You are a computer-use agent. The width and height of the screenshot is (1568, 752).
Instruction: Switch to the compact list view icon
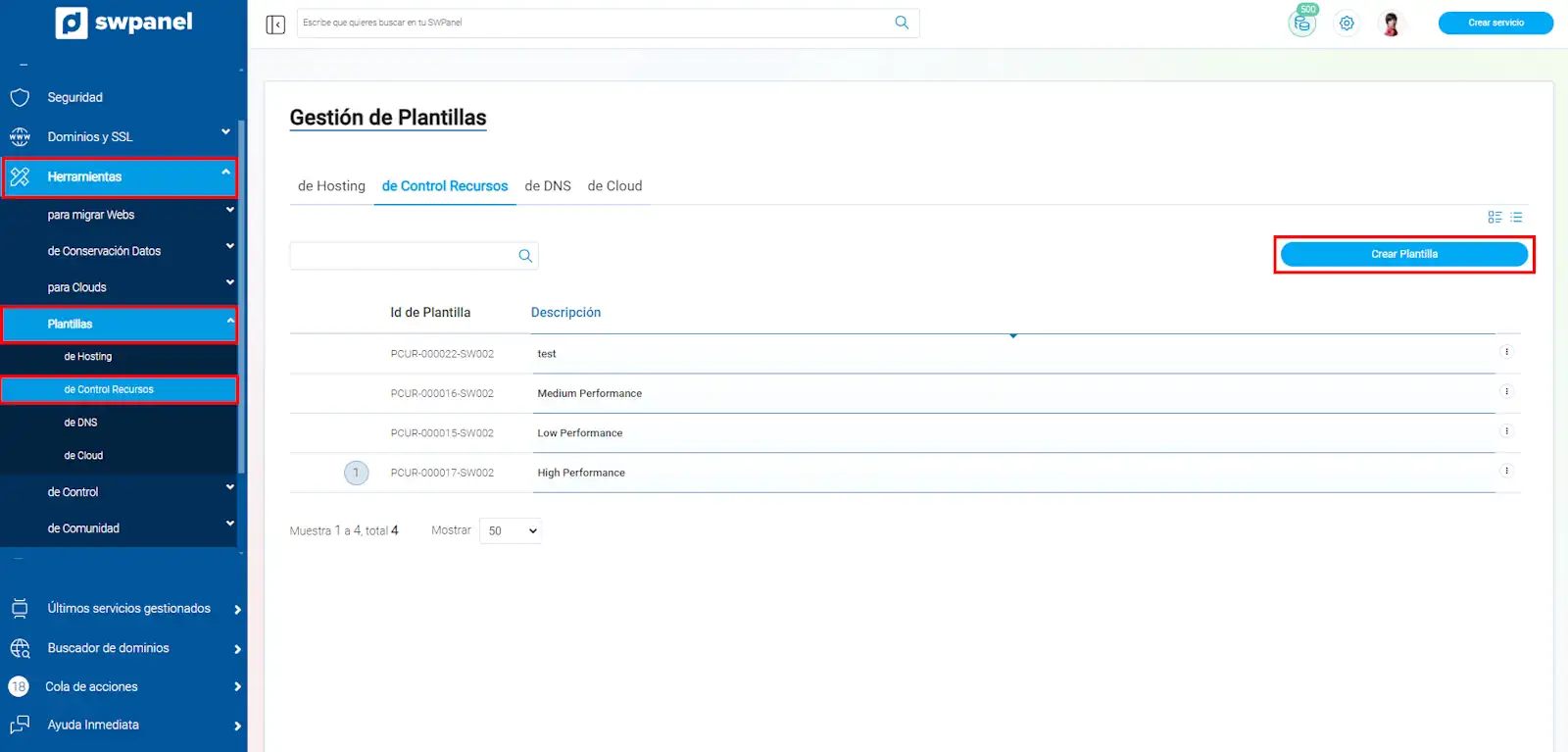coord(1516,217)
